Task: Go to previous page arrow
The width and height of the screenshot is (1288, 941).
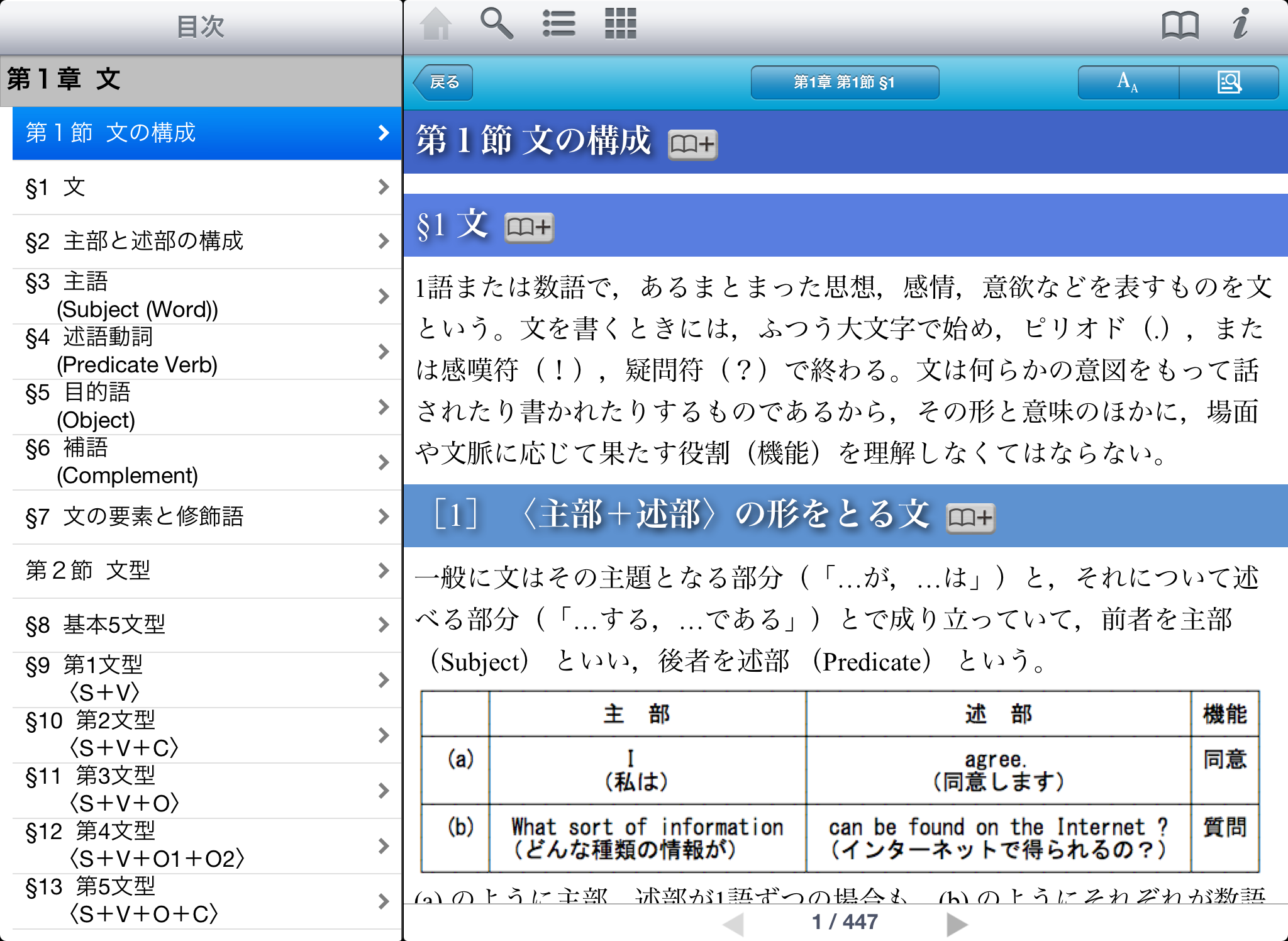Action: (x=733, y=923)
